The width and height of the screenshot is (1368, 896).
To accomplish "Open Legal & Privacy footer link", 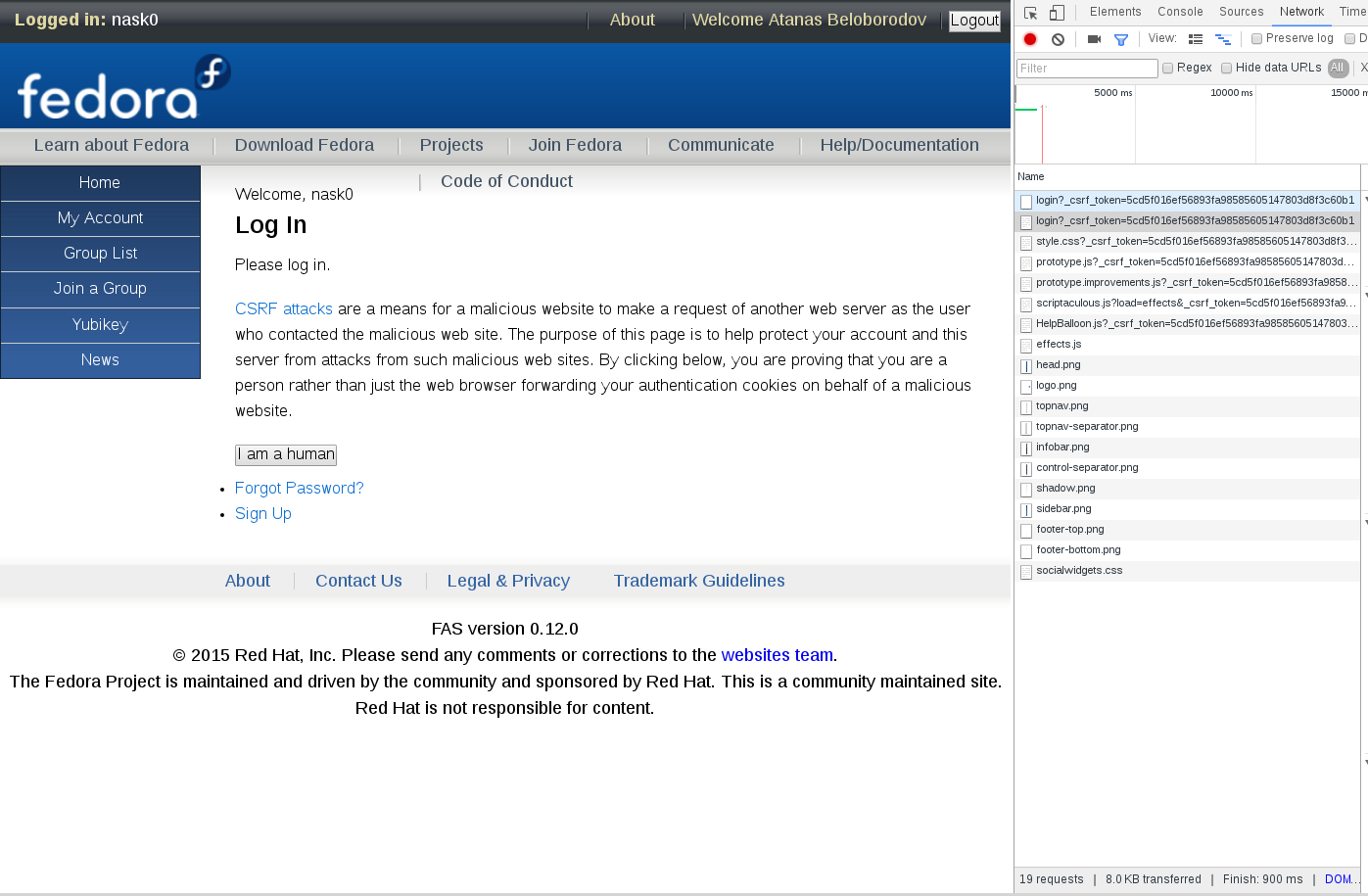I will 508,581.
